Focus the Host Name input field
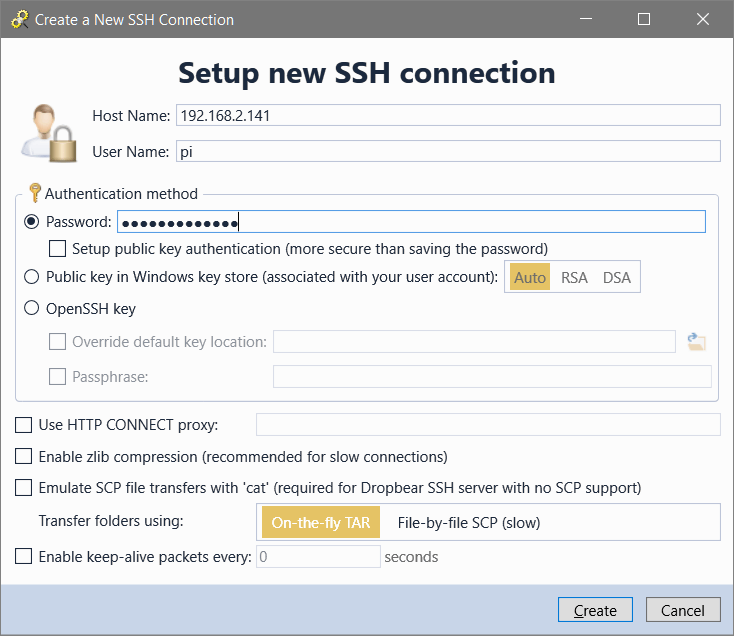Viewport: 734px width, 636px height. (x=448, y=115)
